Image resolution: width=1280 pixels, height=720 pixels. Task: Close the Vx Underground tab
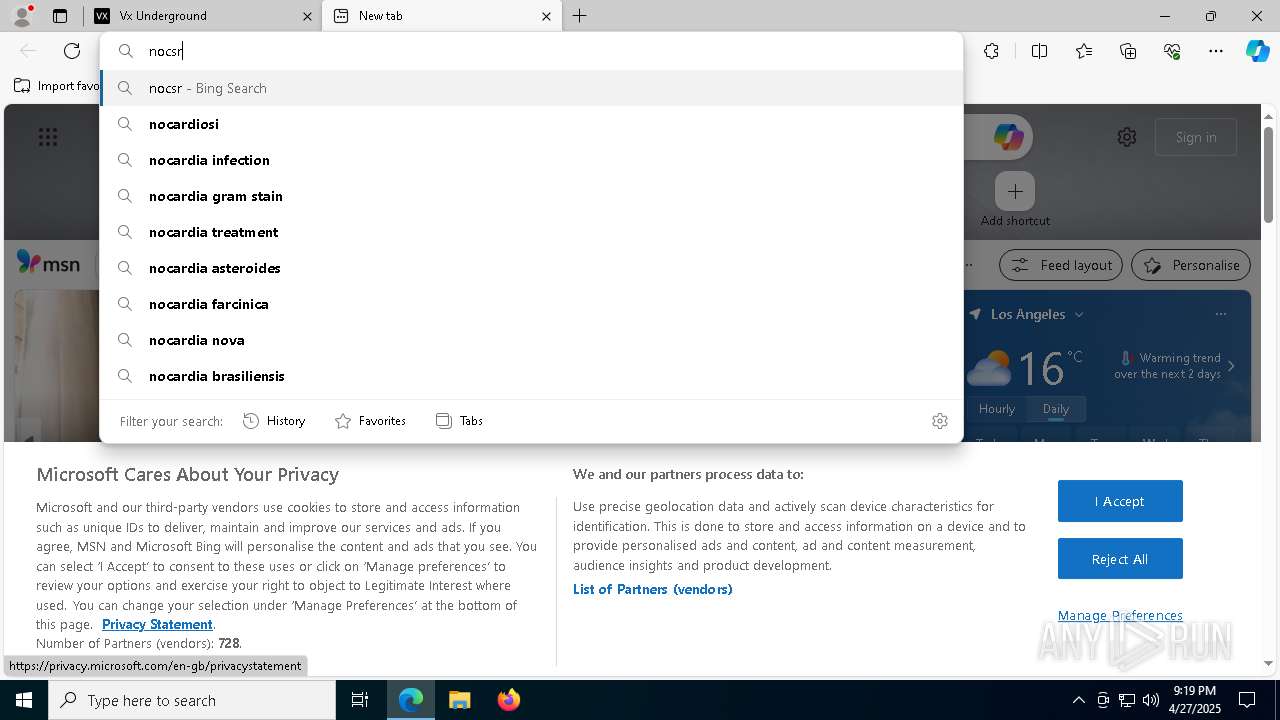(307, 16)
